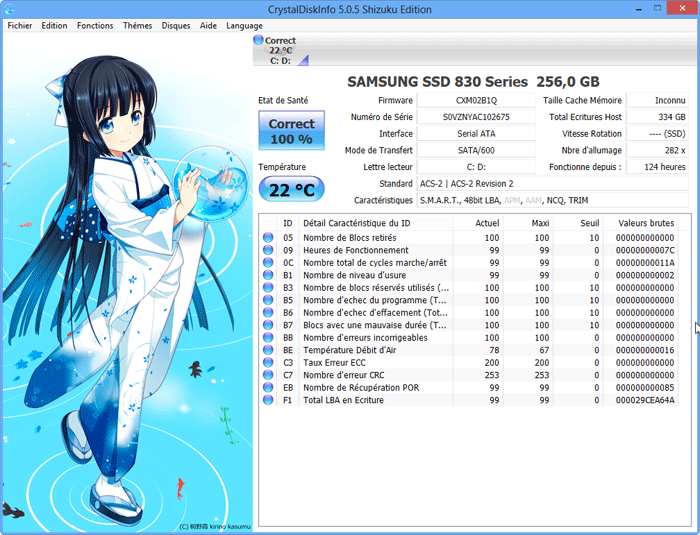The height and width of the screenshot is (535, 700).
Task: Click the transfer mode field SATA/600
Action: coord(476,150)
